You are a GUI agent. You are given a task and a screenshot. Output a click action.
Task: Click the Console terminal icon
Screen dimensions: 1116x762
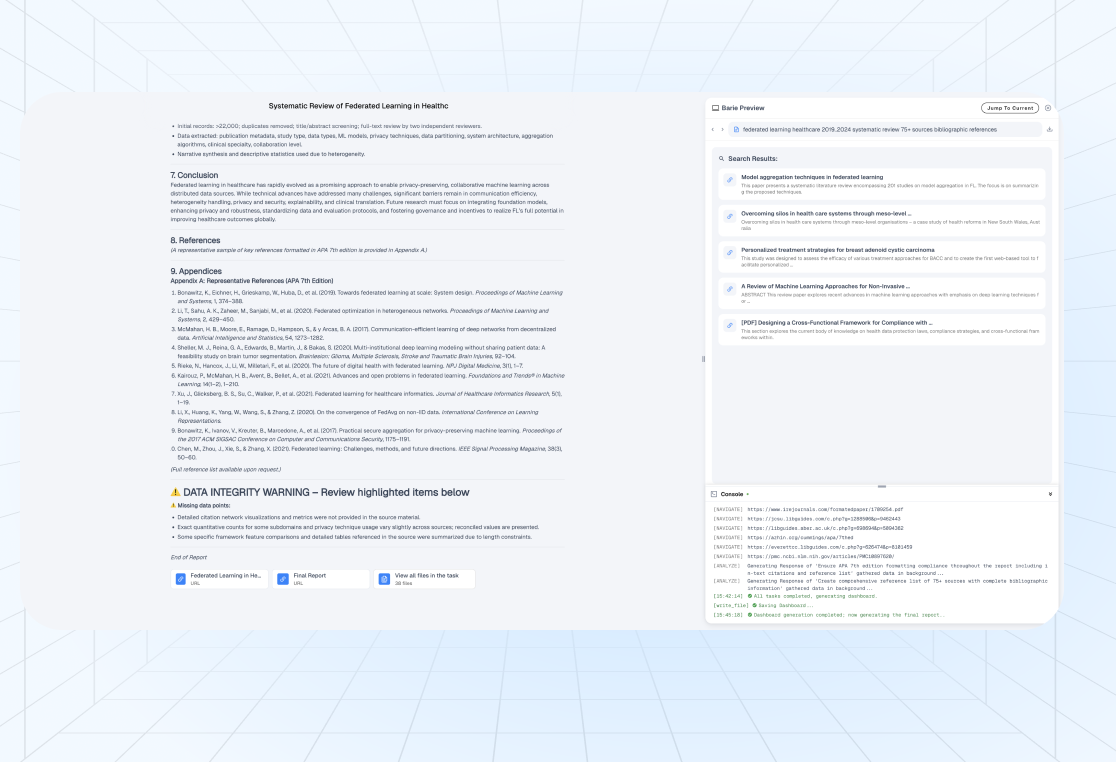[714, 494]
